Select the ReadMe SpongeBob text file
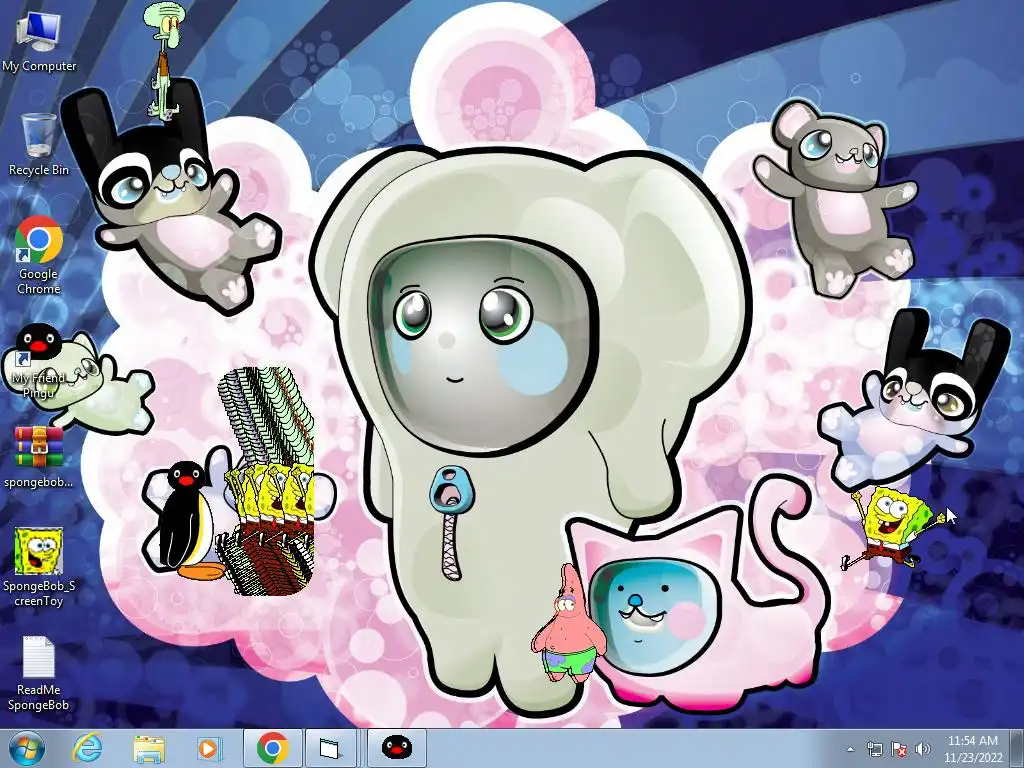Image resolution: width=1024 pixels, height=768 pixels. [x=39, y=673]
